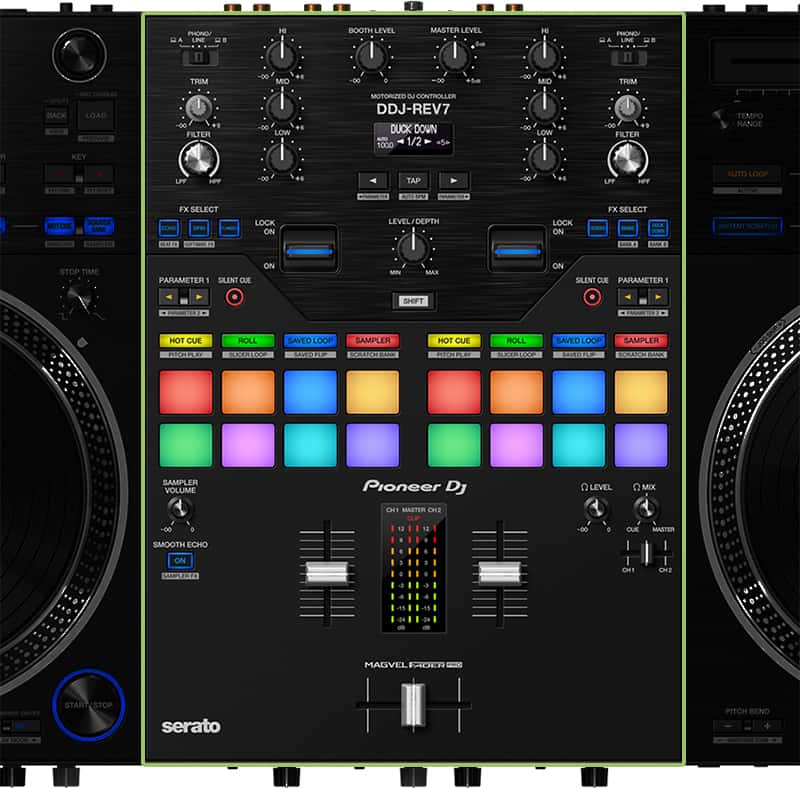Image resolution: width=800 pixels, height=788 pixels.
Task: Select the third button under left FX SELECT
Action: click(x=229, y=228)
